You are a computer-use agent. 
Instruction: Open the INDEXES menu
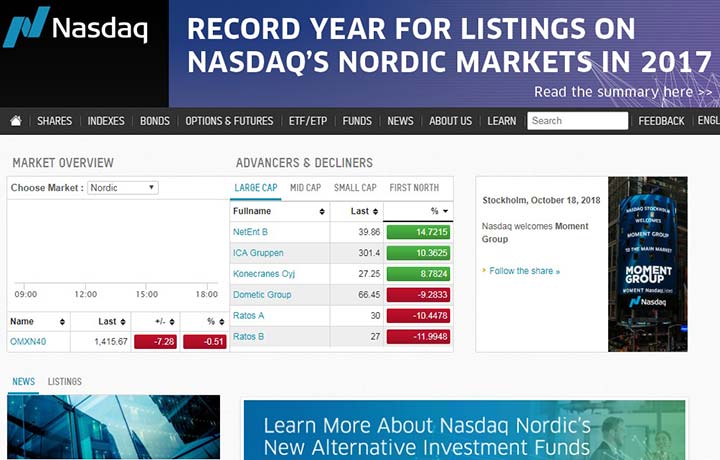pyautogui.click(x=106, y=121)
